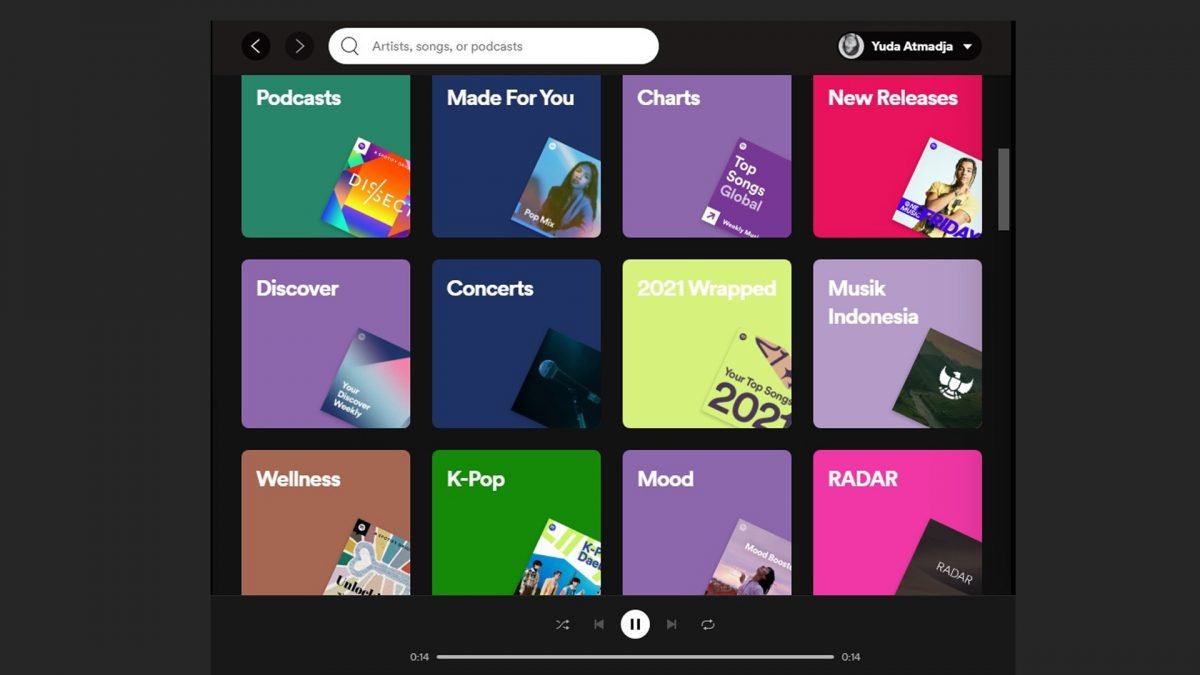1200x675 pixels.
Task: Select the Mood category card
Action: pyautogui.click(x=707, y=523)
